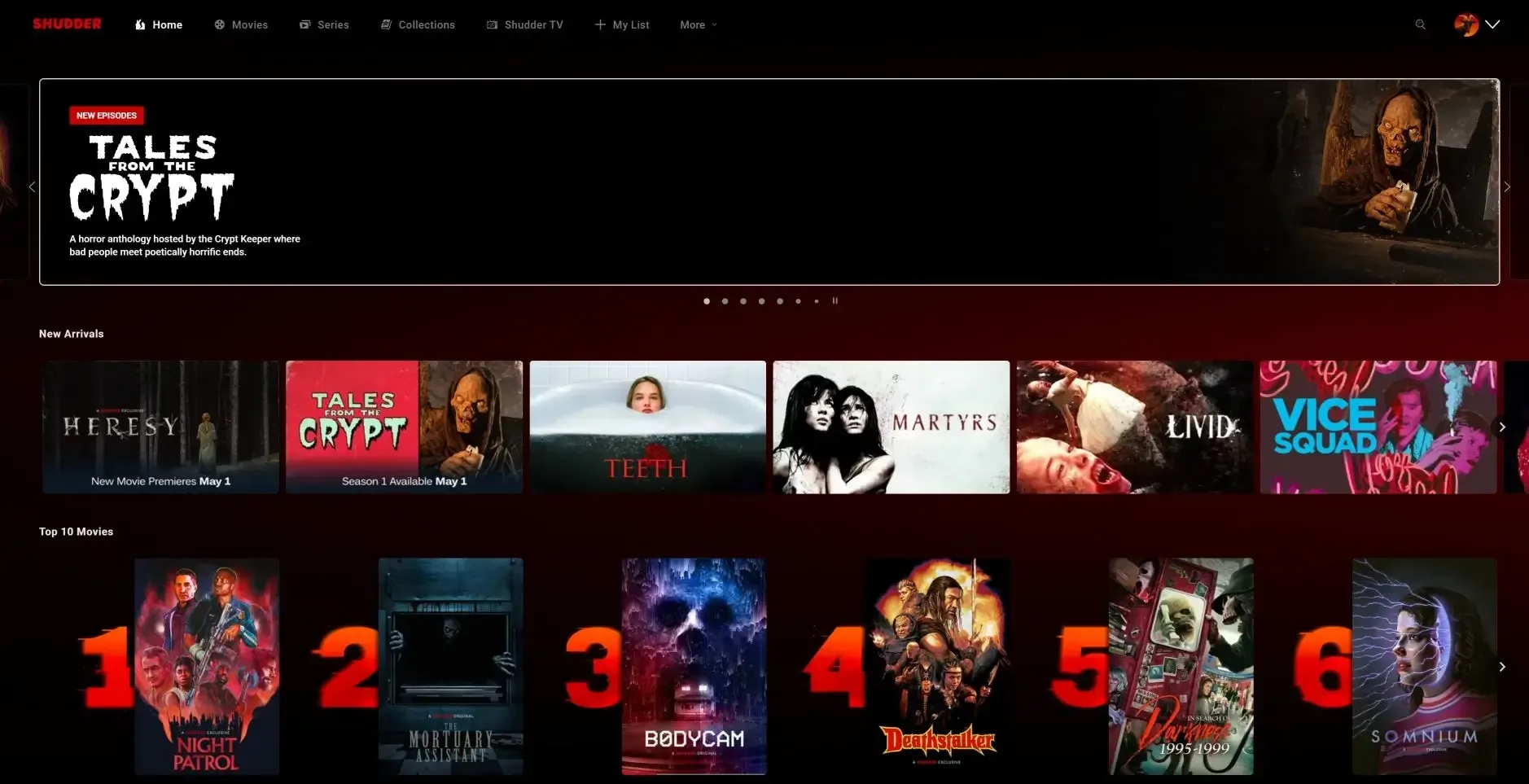Click 'Season 1 Available May 1' caption

(x=404, y=481)
